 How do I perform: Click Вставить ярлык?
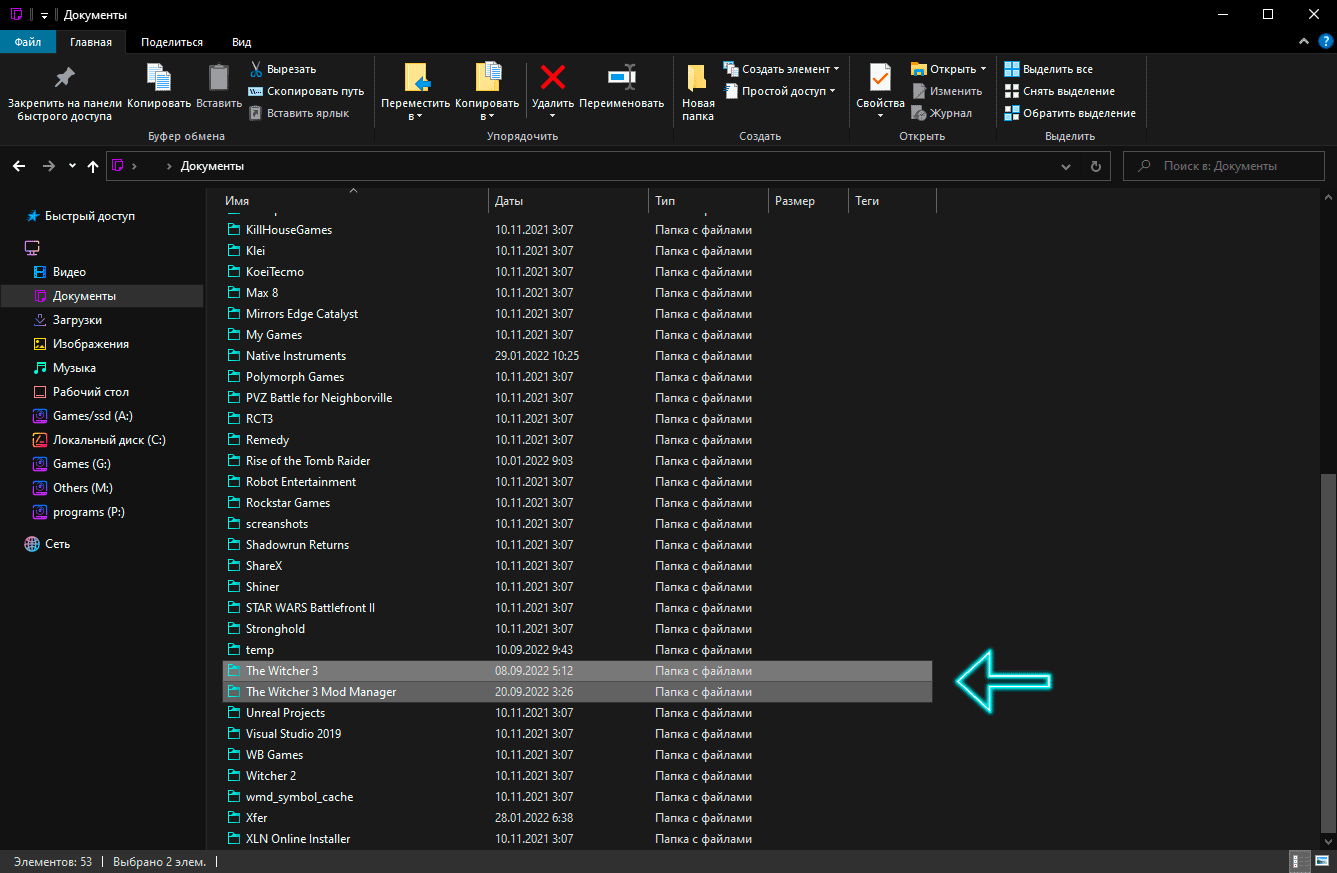pos(299,113)
